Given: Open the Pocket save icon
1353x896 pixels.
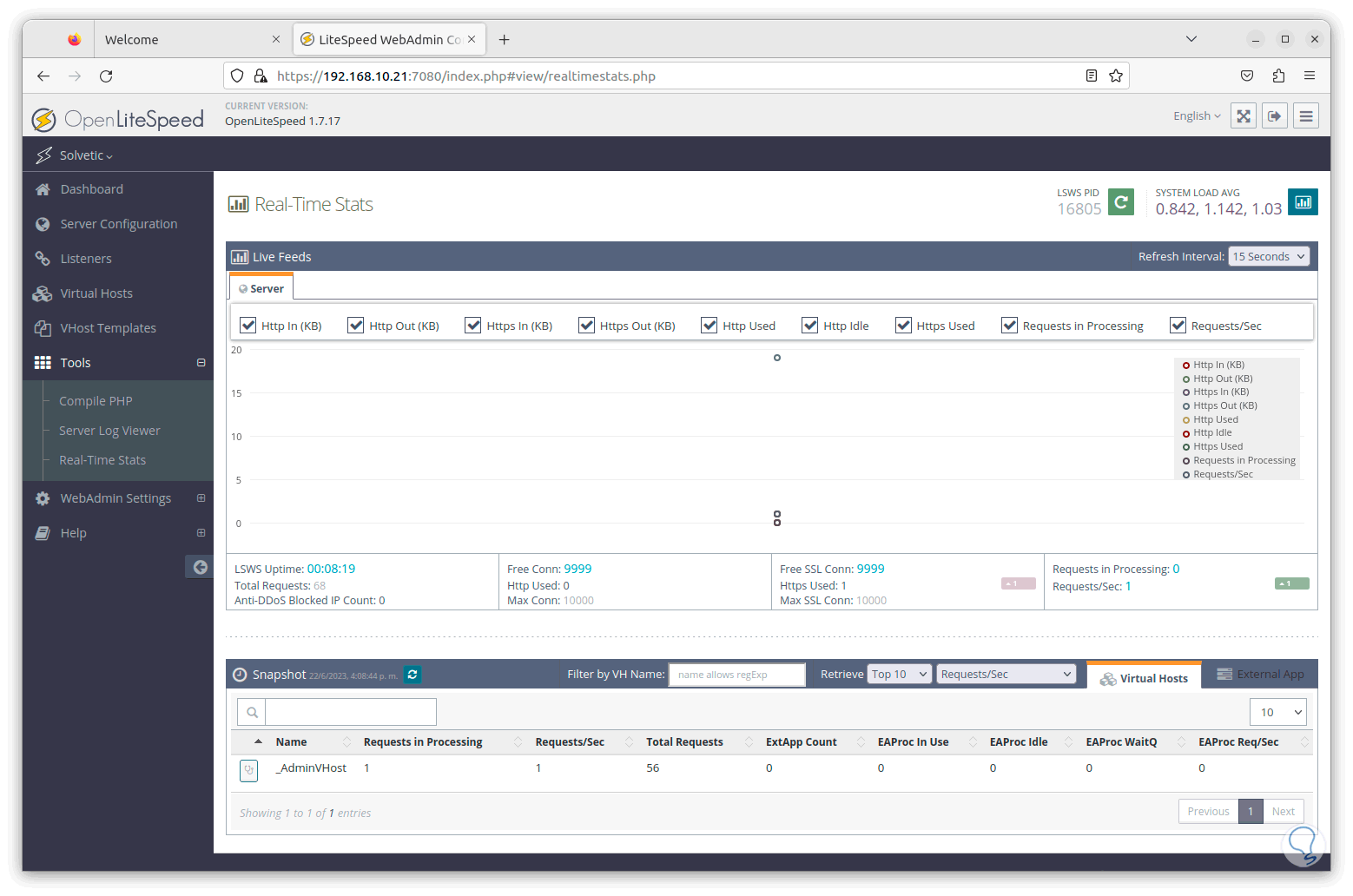Looking at the screenshot, I should tap(1247, 76).
